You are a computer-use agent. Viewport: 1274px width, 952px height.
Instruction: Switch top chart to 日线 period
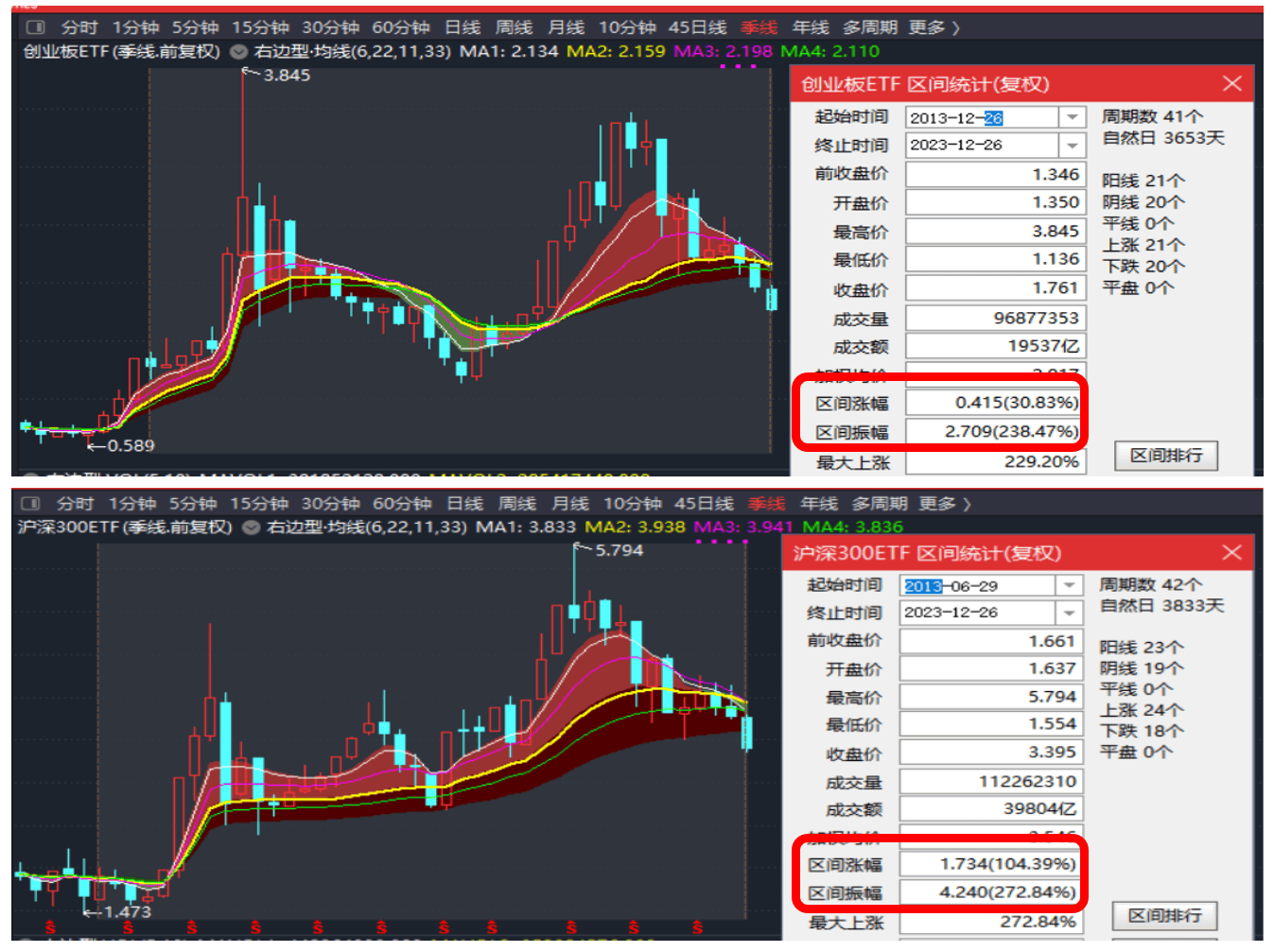coord(462,27)
